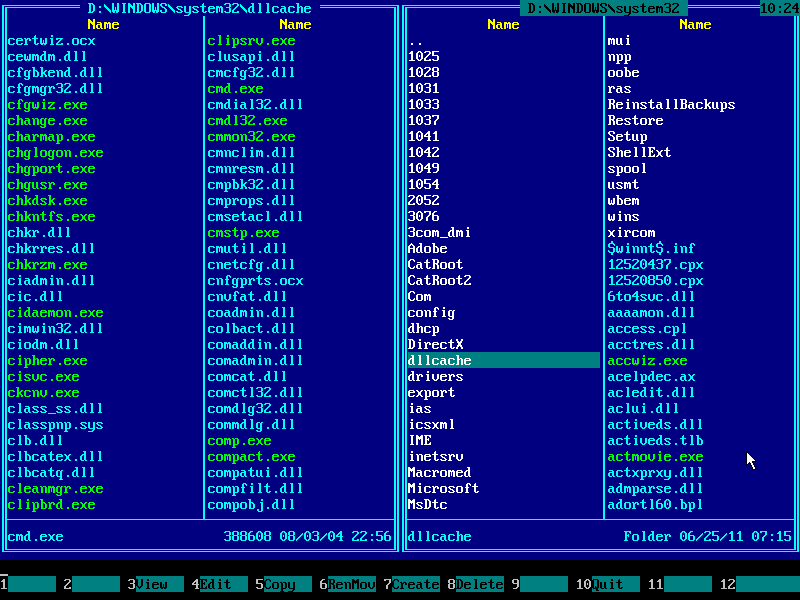Screen dimensions: 800x600
Task: Select the charmap.exe file
Action: click(x=52, y=137)
